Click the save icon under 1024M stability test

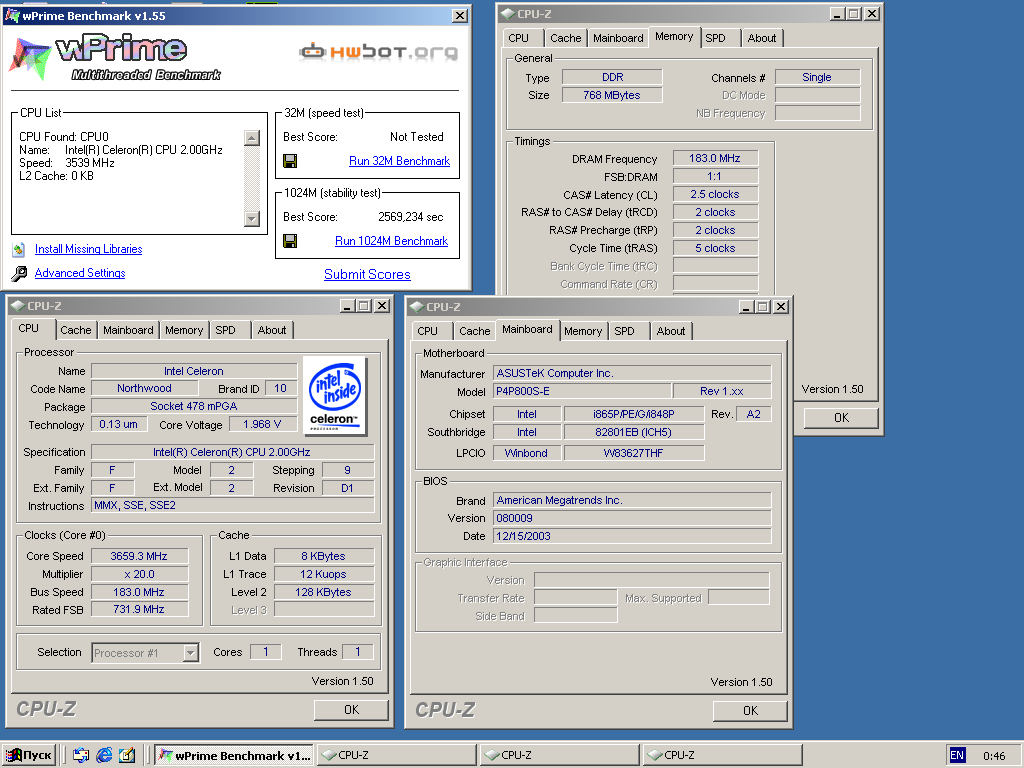tap(290, 241)
